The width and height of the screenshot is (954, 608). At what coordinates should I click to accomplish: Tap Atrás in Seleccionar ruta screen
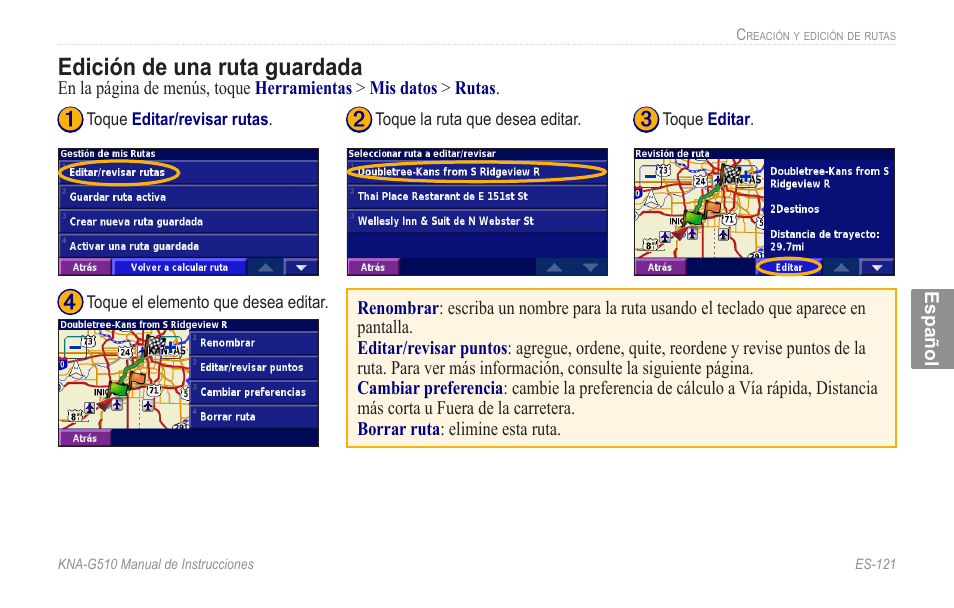pos(373,267)
